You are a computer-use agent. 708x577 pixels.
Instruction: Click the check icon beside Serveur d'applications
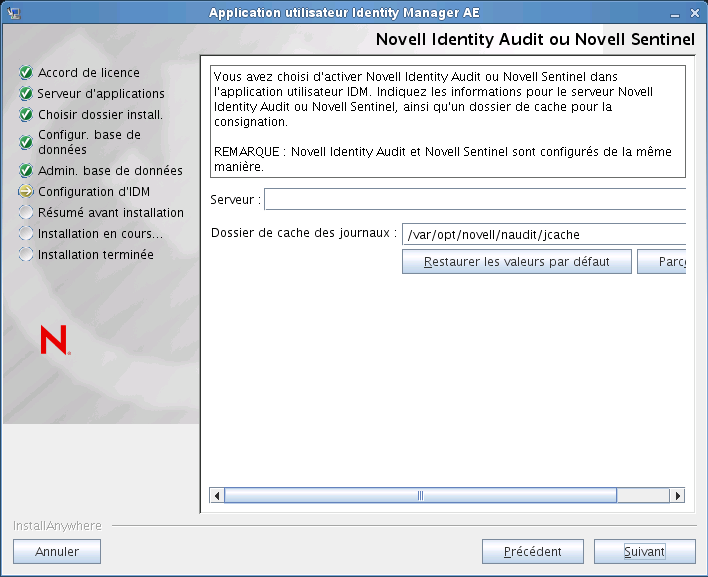26,93
